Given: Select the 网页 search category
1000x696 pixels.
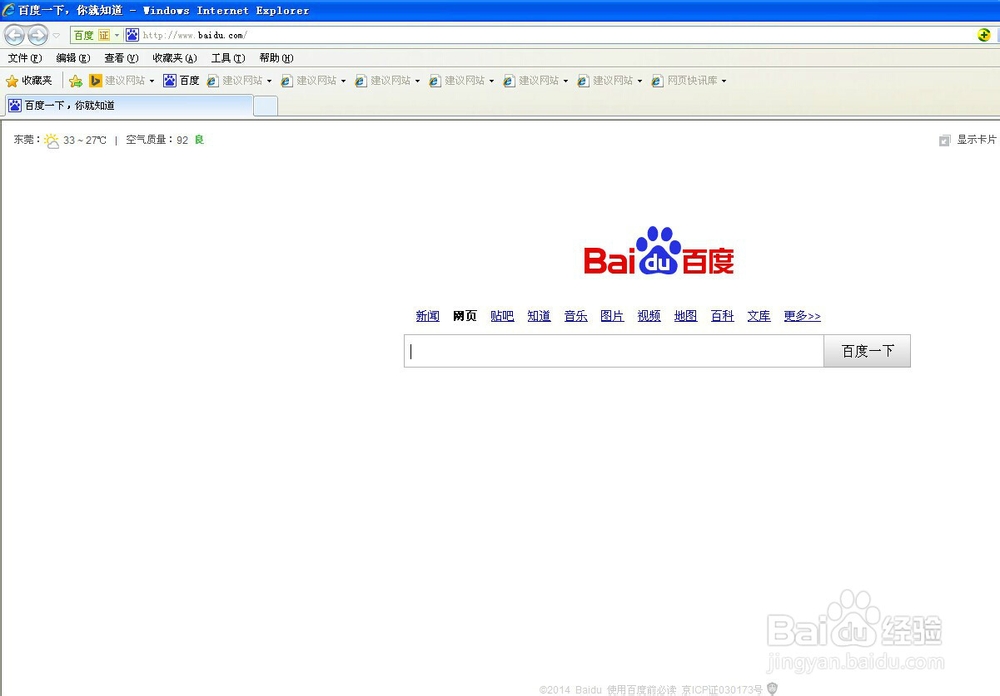Looking at the screenshot, I should (465, 316).
